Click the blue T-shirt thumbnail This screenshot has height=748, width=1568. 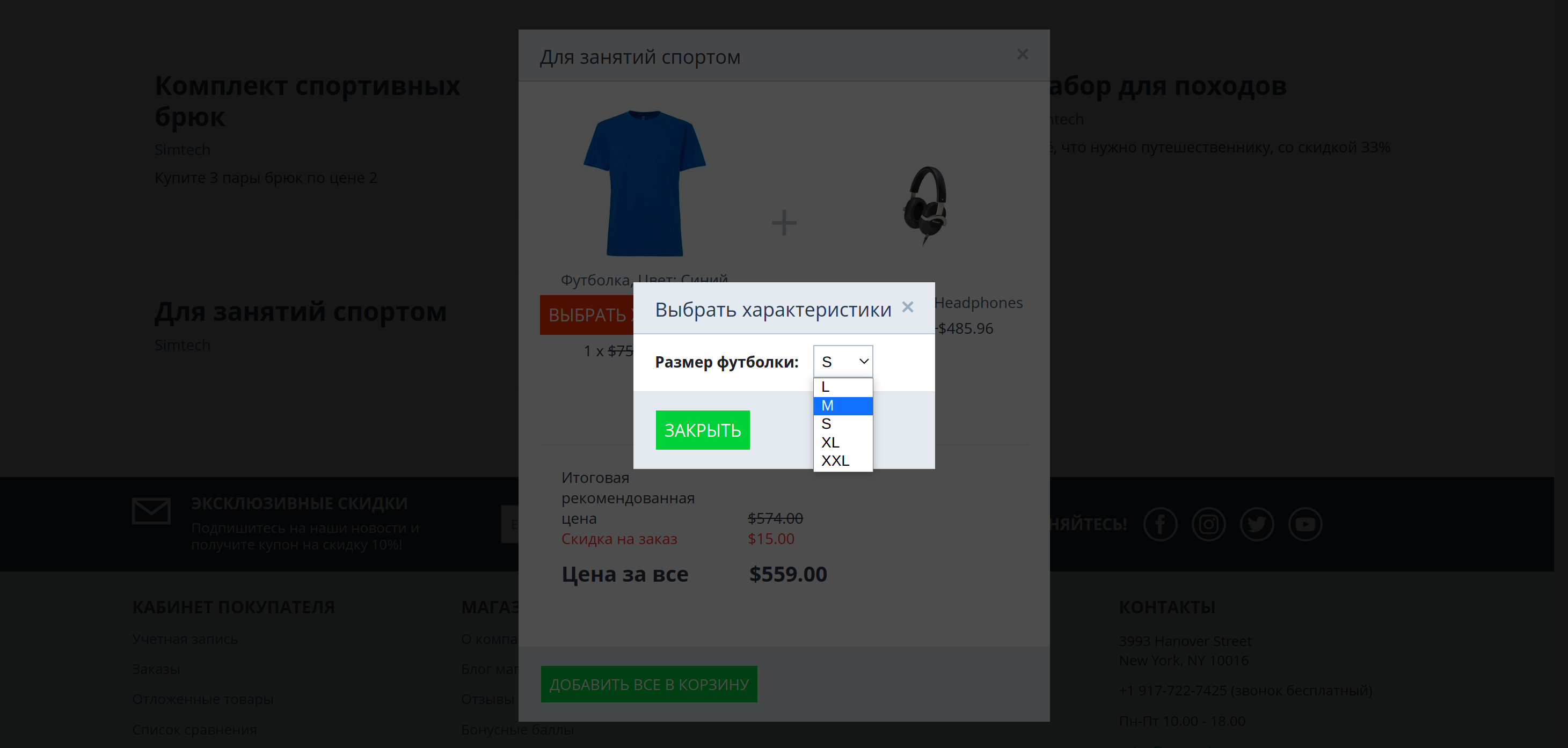[644, 182]
